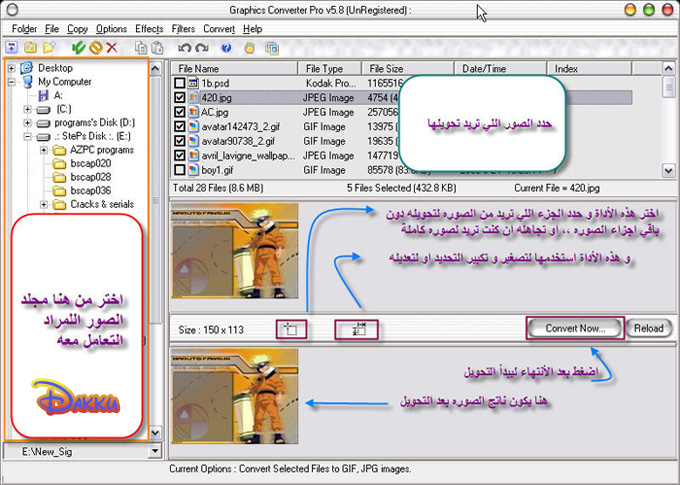Open the Effects menu
This screenshot has height=485, width=680.
149,29
